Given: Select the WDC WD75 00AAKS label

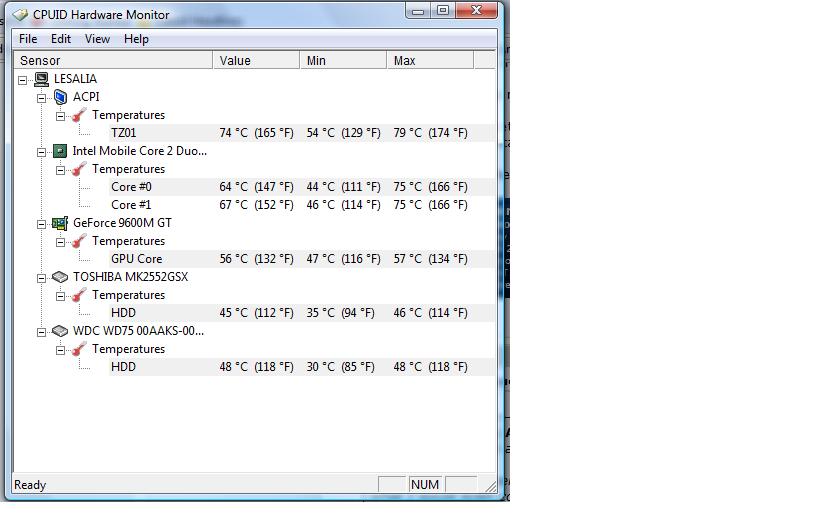Looking at the screenshot, I should coord(138,331).
